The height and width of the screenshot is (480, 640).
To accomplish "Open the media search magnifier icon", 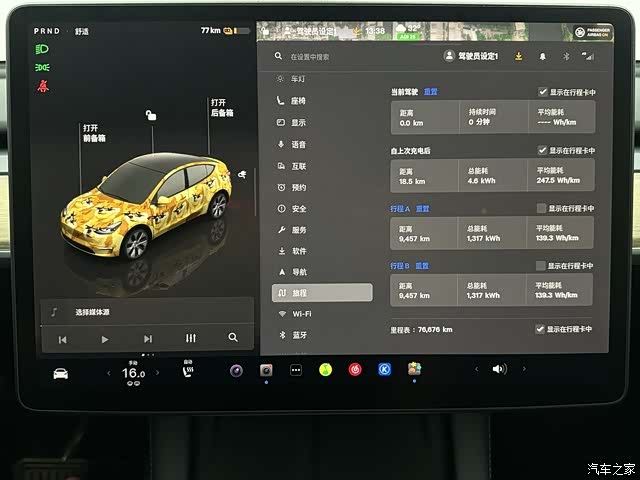I will click(233, 337).
